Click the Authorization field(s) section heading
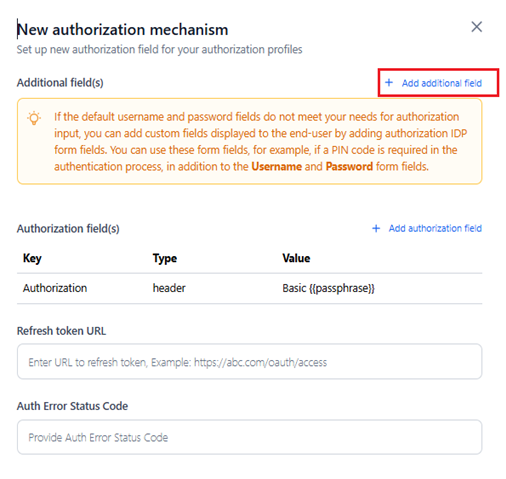The width and height of the screenshot is (506, 479). (x=68, y=229)
